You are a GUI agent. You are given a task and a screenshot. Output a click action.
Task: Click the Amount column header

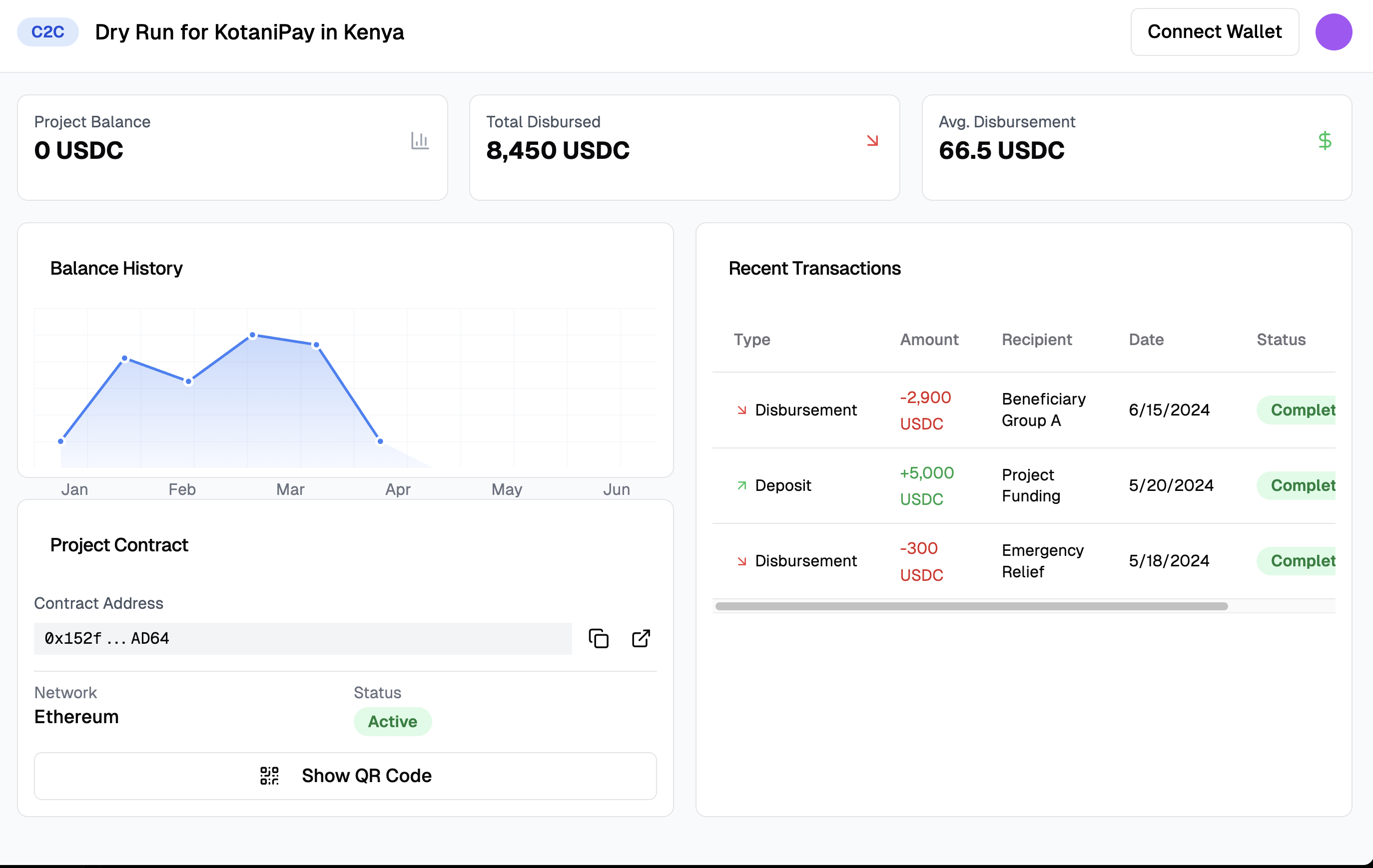[929, 340]
